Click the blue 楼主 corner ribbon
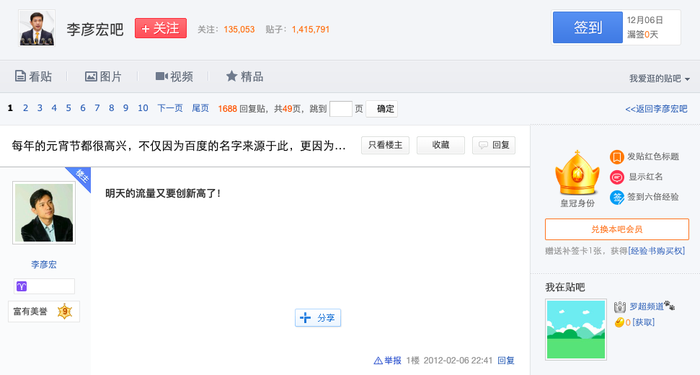The image size is (700, 375). (79, 178)
